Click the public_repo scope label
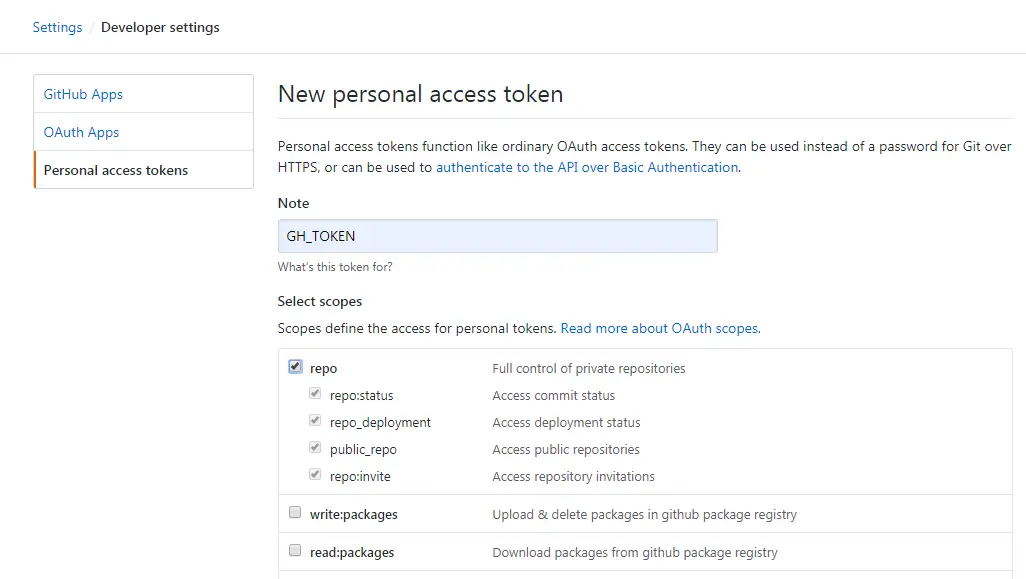 362,449
